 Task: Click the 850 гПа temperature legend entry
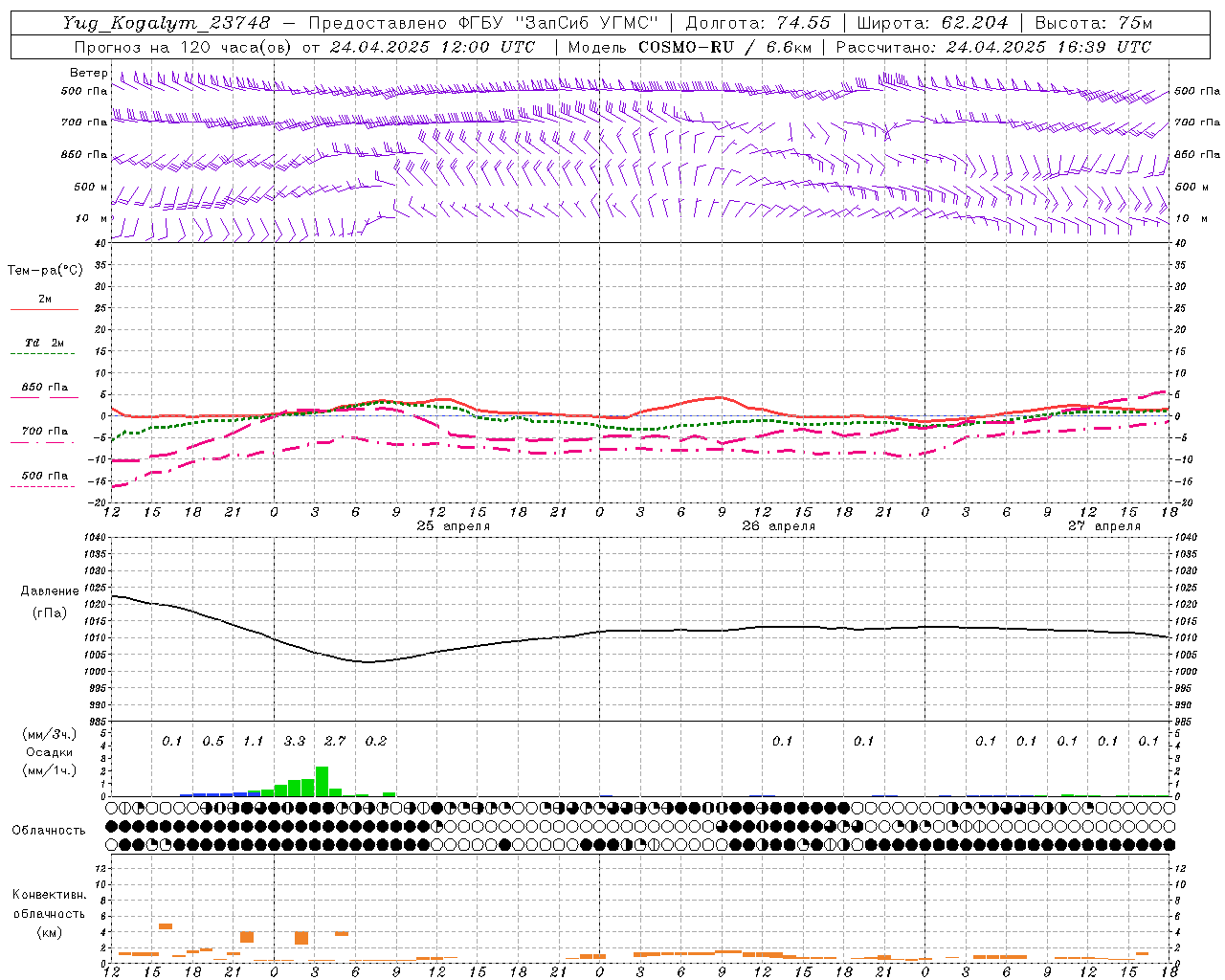point(45,388)
